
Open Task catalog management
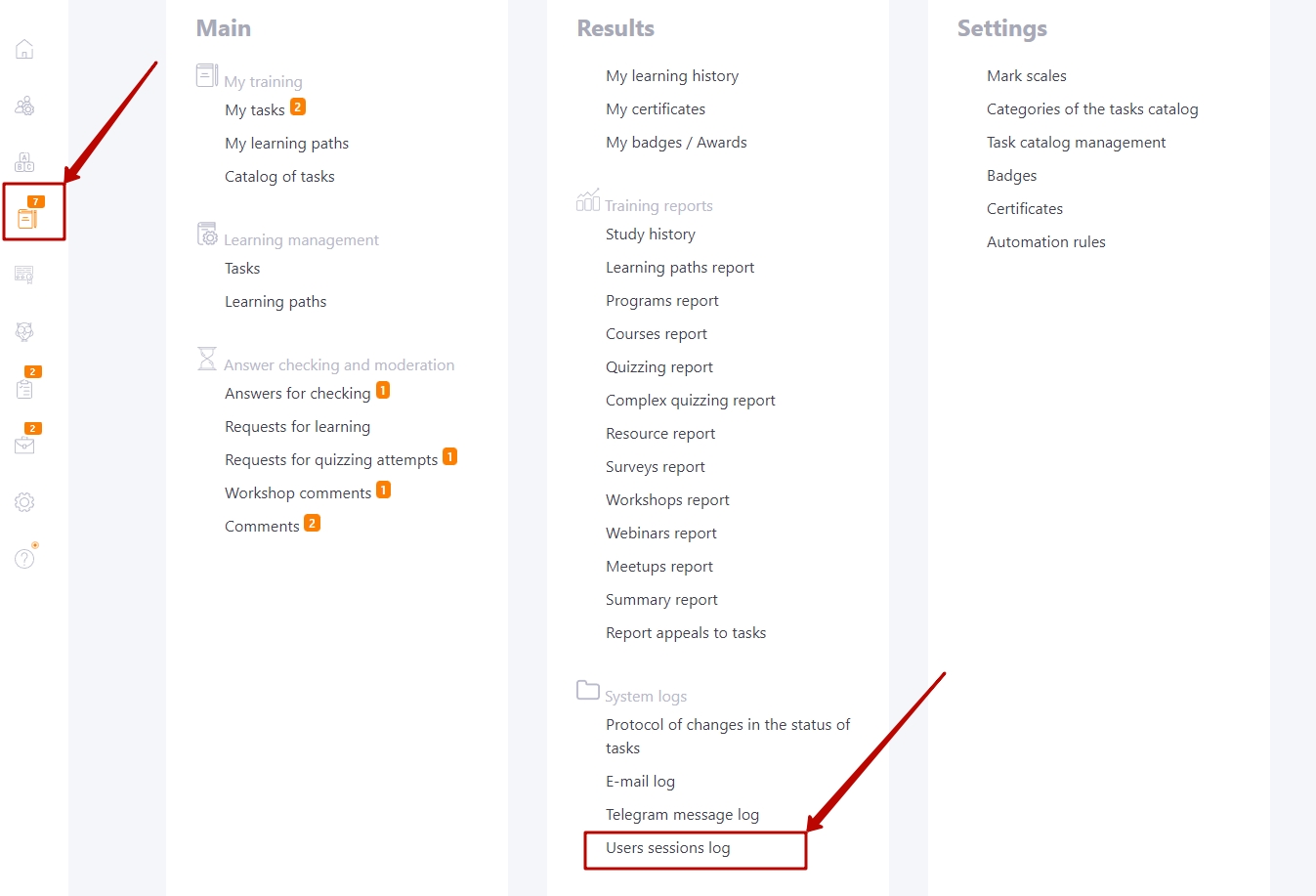pos(1077,143)
